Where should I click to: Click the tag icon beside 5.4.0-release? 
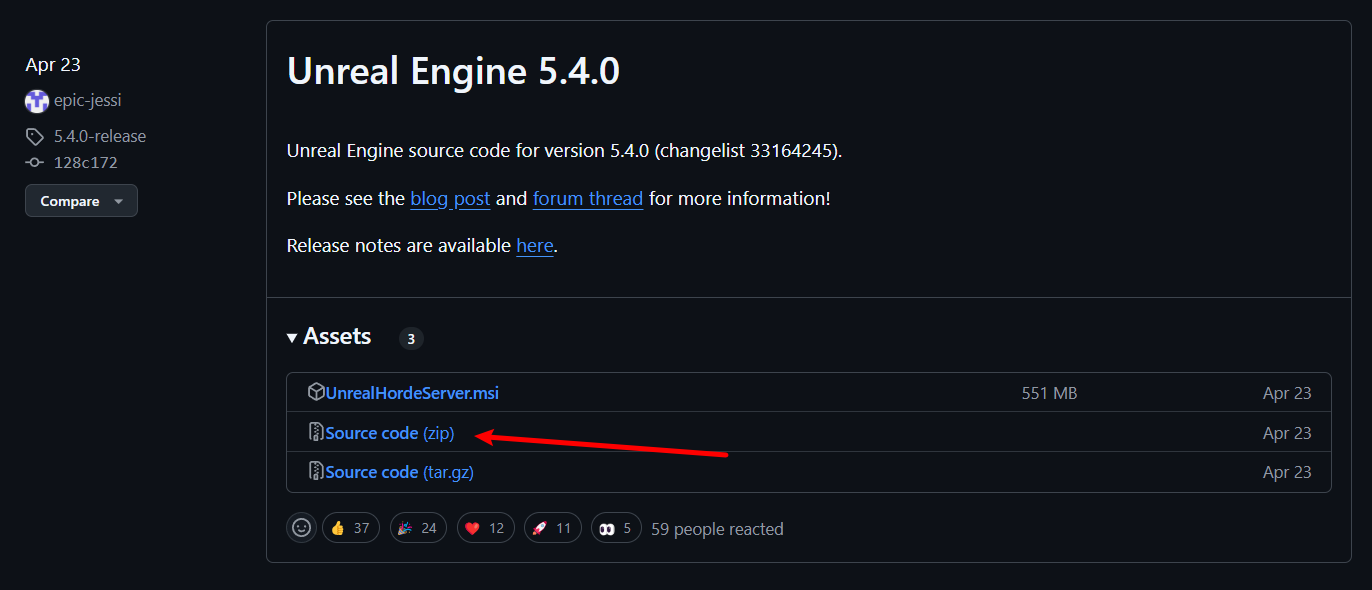[35, 136]
